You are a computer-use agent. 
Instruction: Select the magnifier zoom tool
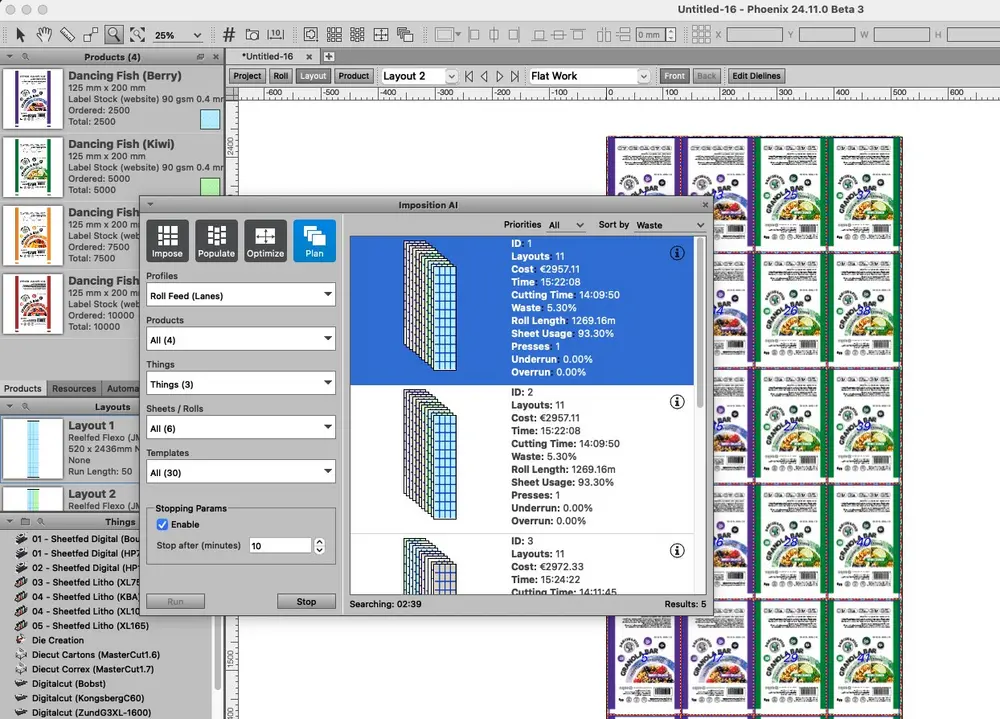tap(114, 34)
